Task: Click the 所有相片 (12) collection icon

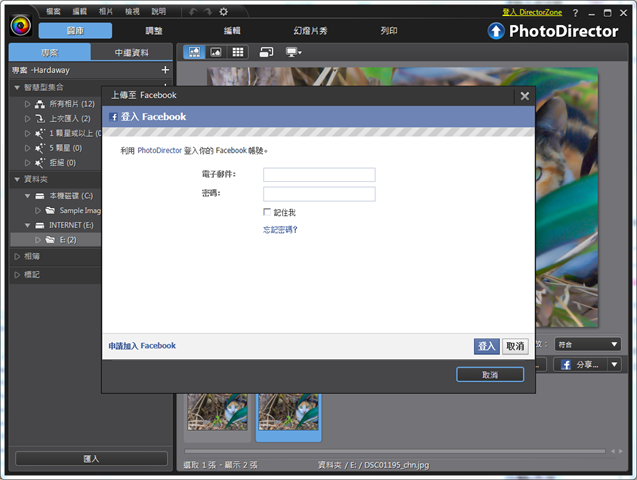Action: (39, 104)
